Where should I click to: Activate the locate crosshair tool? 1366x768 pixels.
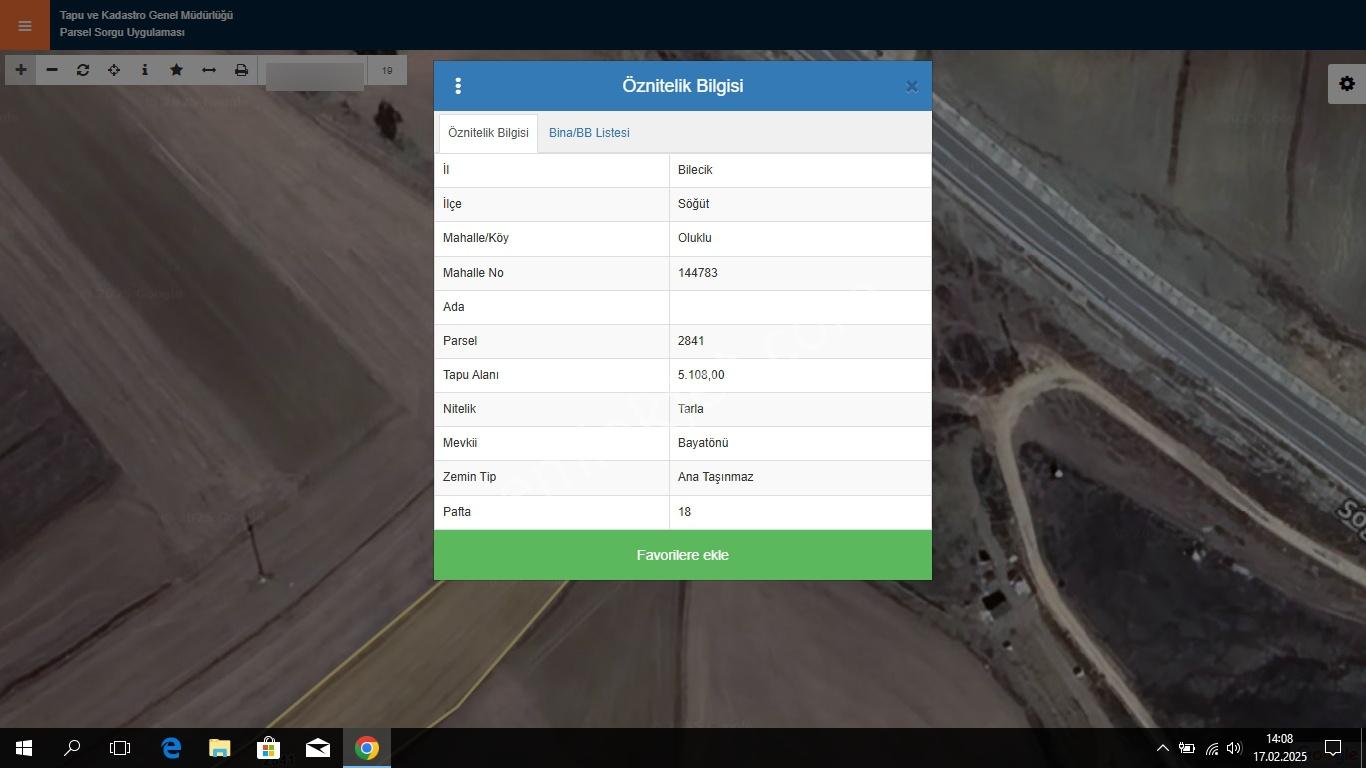[x=114, y=70]
